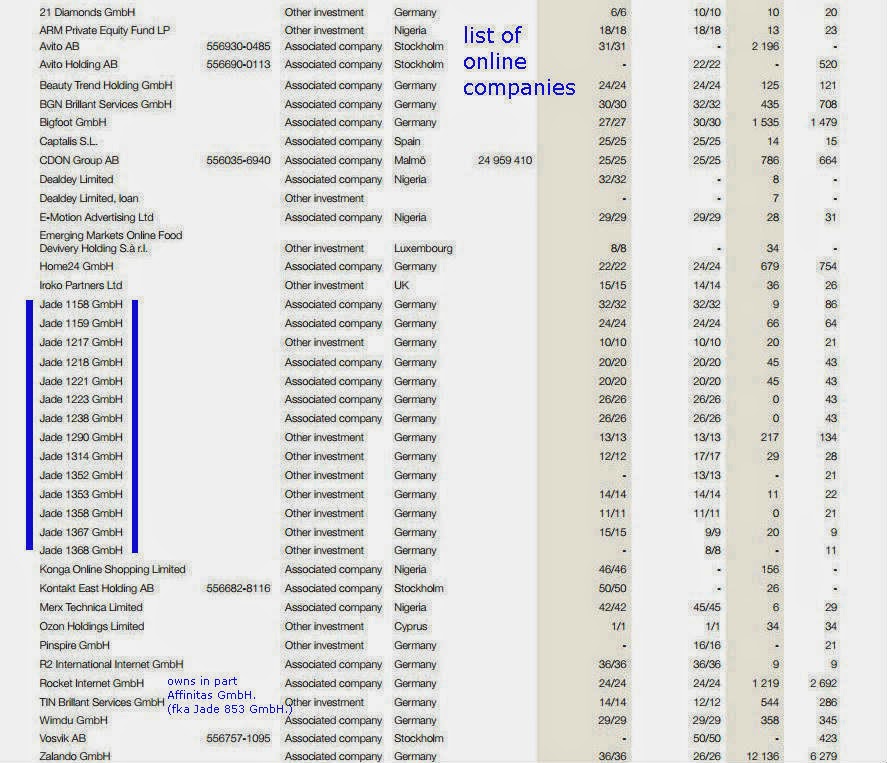The height and width of the screenshot is (763, 887).
Task: Click 'Bigfoot GmbH' company name
Action: (73, 122)
